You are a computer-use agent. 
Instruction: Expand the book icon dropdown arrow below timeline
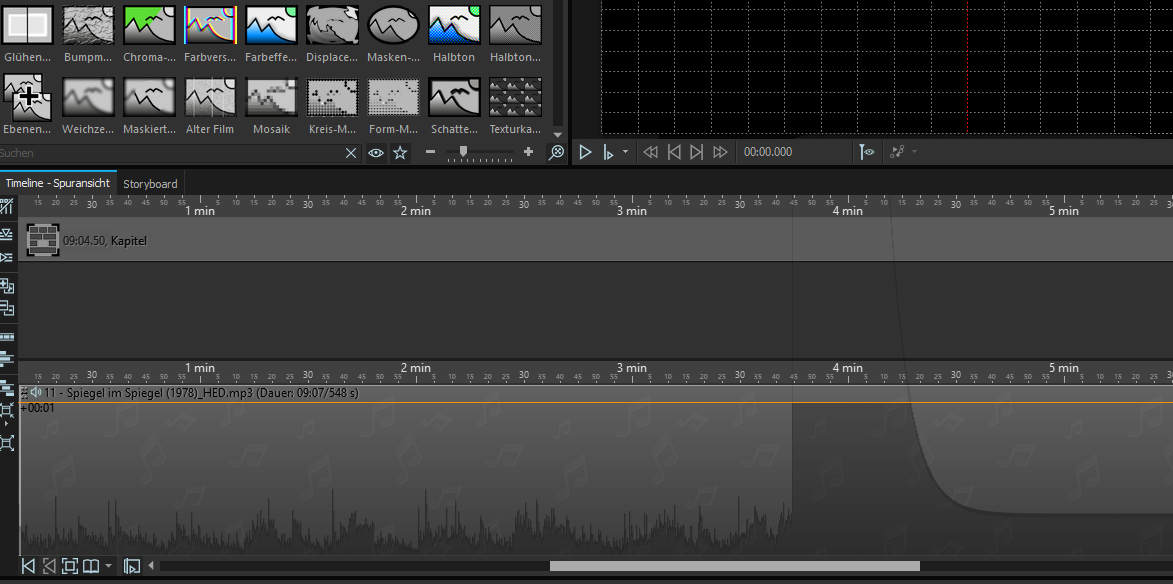[108, 567]
